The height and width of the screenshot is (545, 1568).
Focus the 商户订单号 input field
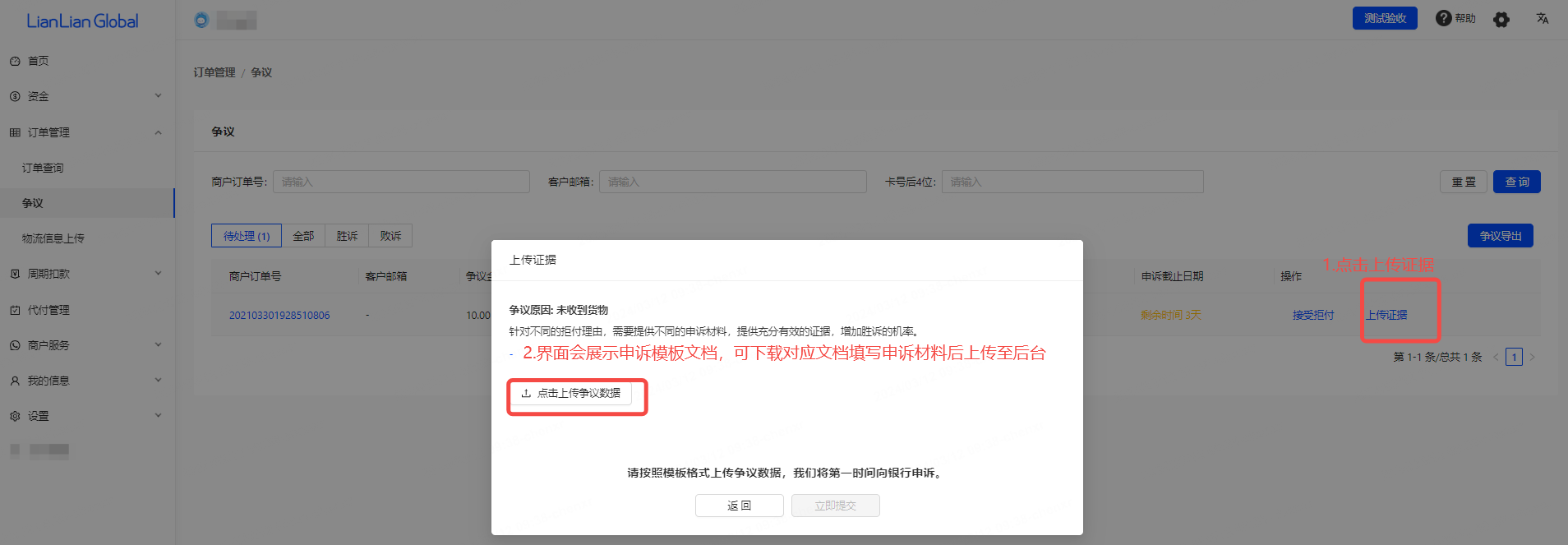401,182
